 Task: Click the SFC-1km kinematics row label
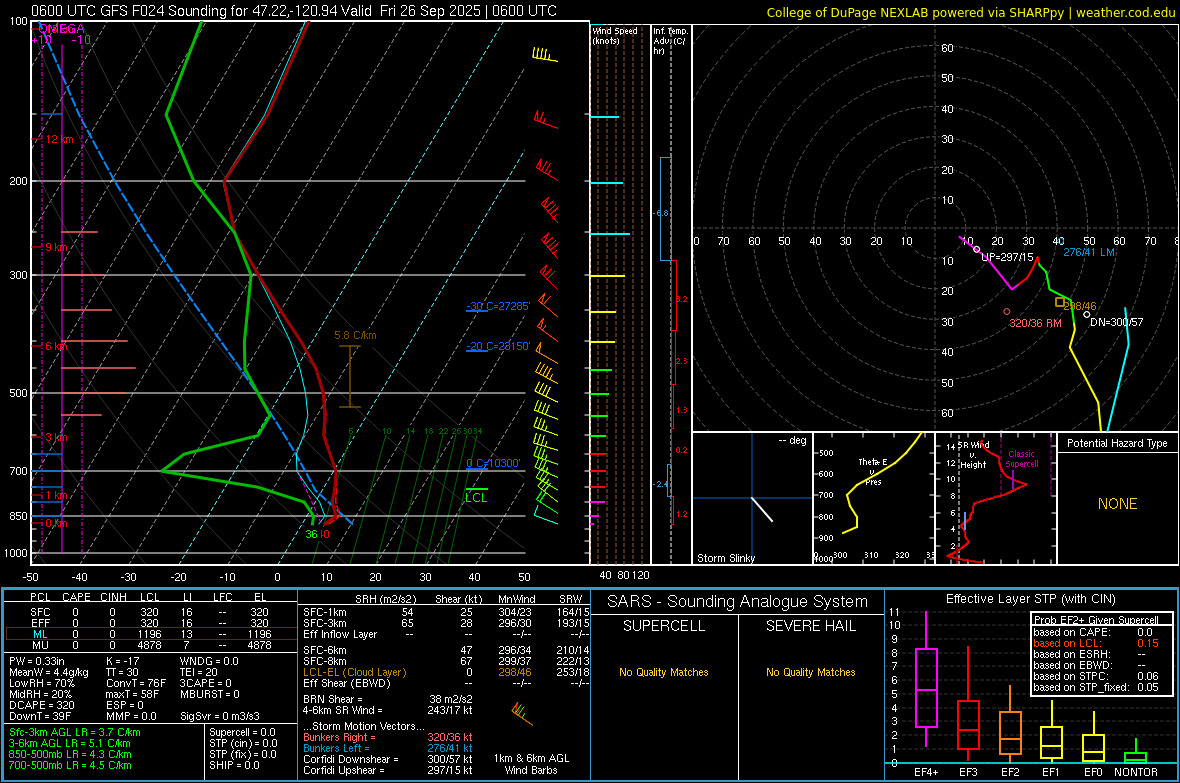325,612
